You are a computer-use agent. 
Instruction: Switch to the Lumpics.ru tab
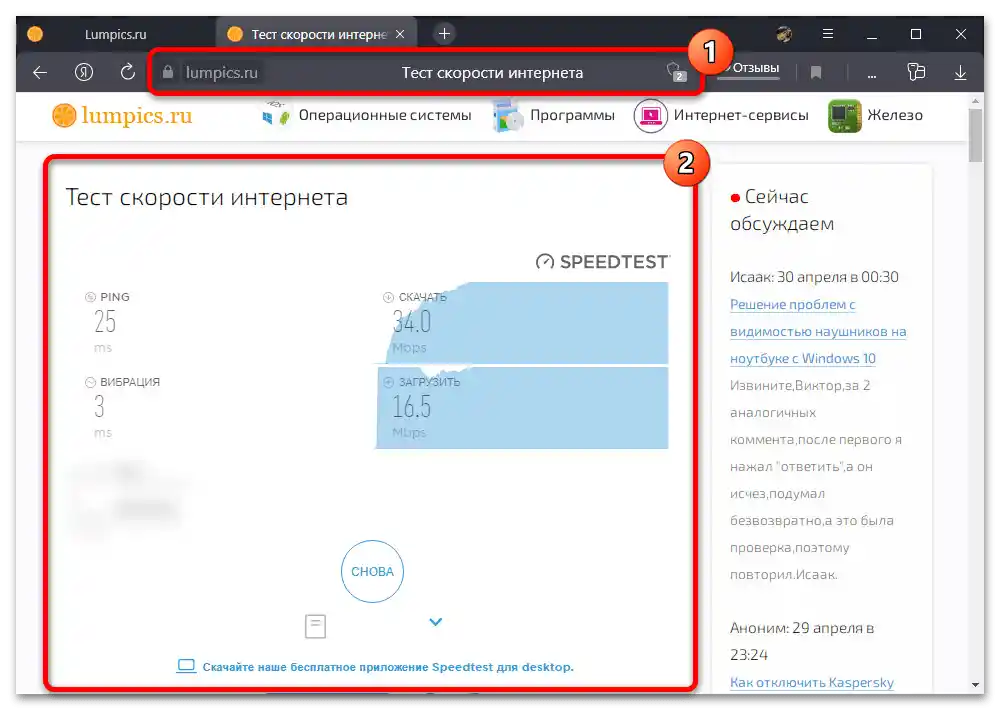point(115,34)
